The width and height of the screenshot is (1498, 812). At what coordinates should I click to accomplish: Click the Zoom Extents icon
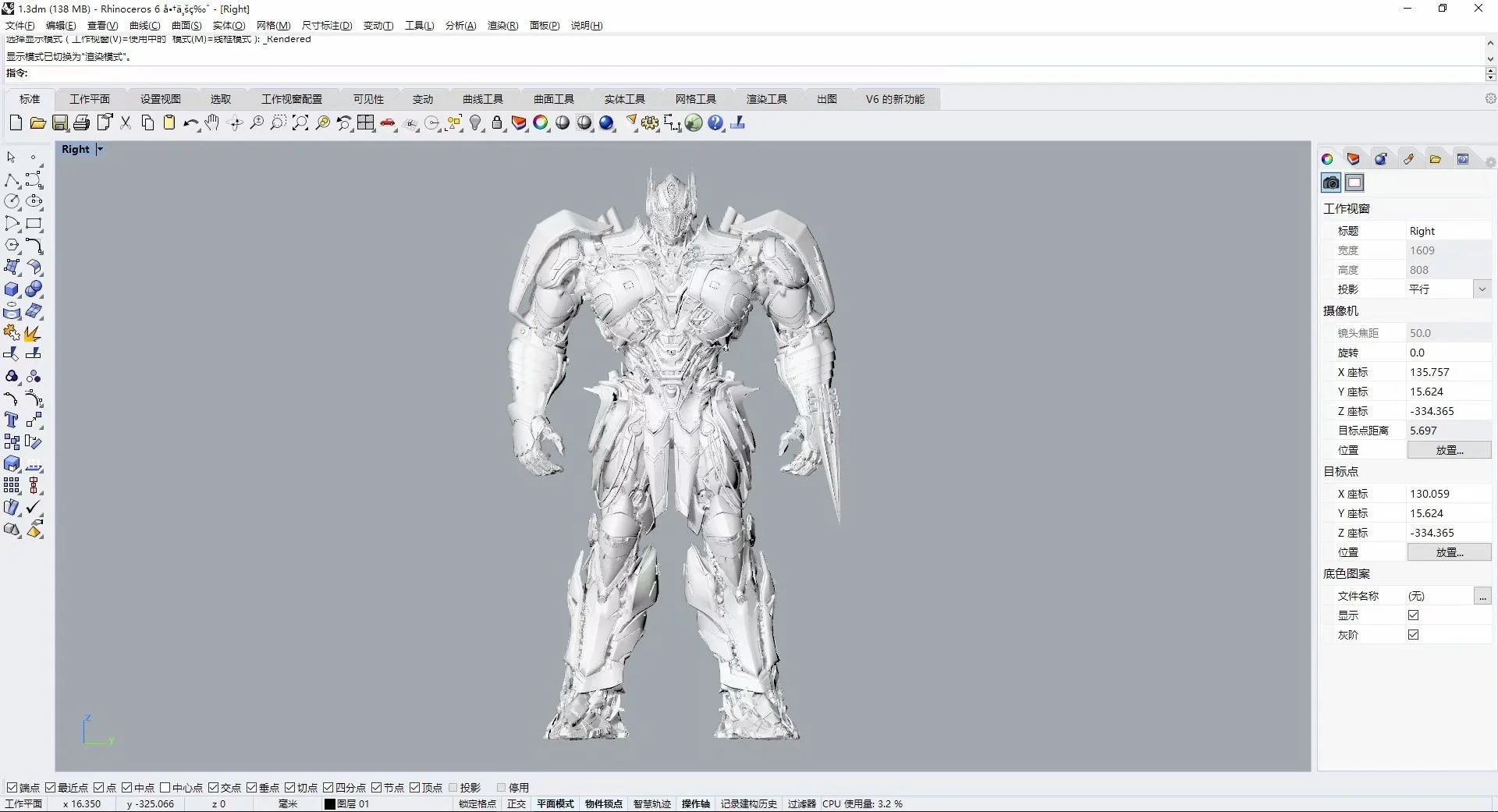click(x=300, y=122)
